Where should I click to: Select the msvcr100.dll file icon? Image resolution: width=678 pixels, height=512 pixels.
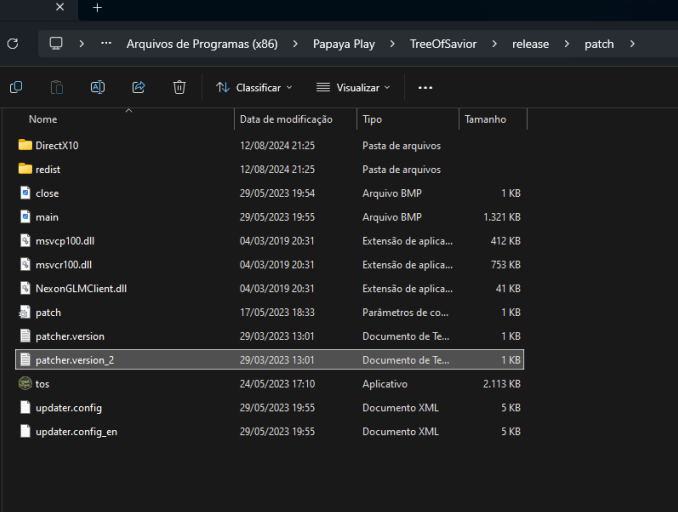25,264
